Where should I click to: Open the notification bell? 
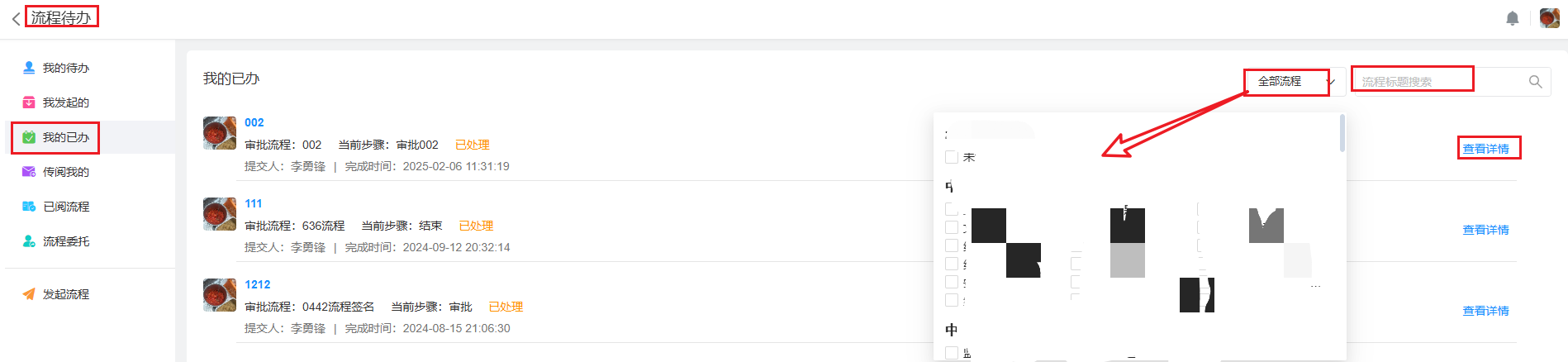click(x=1512, y=18)
